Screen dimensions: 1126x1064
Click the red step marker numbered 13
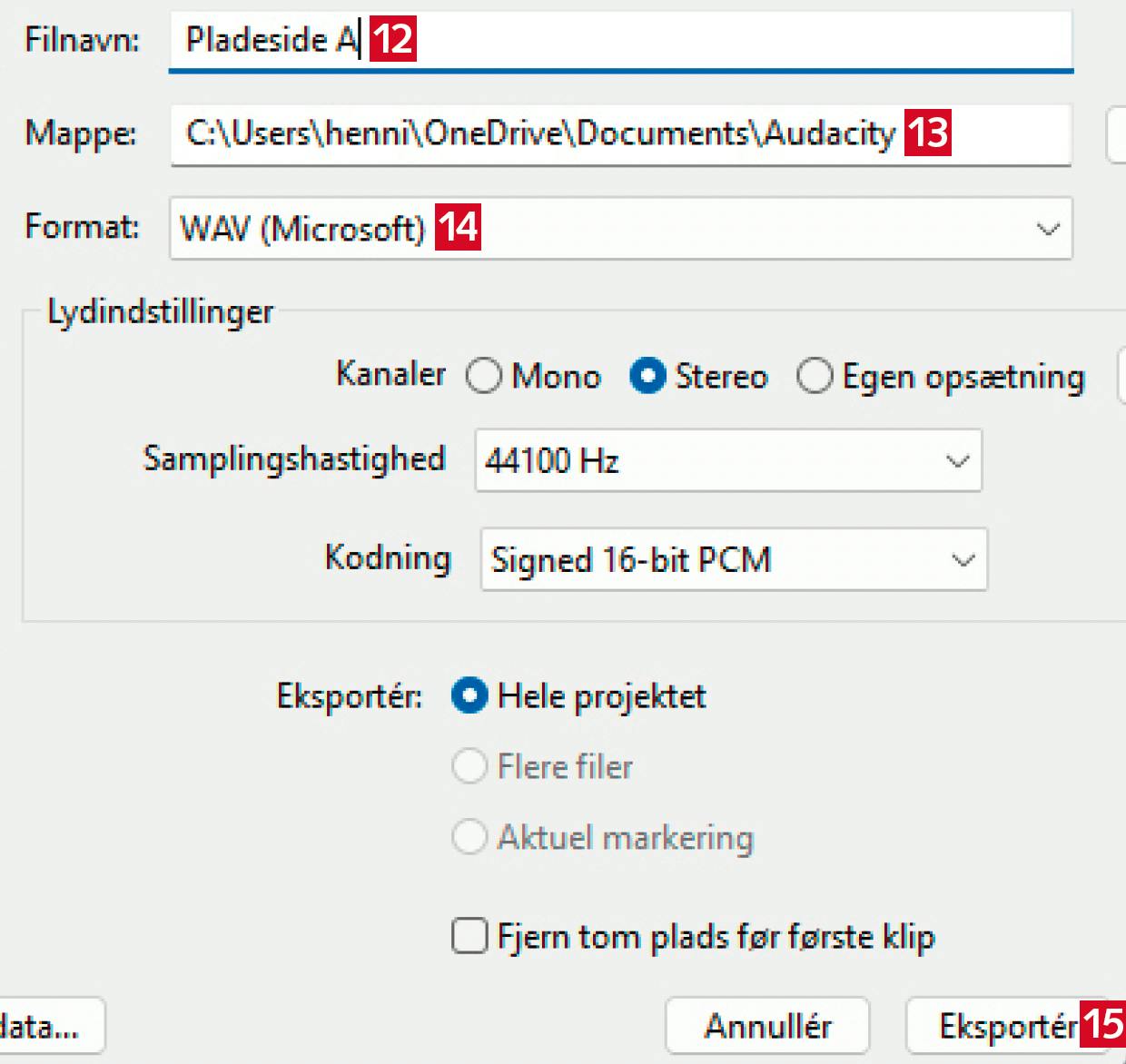click(x=927, y=133)
